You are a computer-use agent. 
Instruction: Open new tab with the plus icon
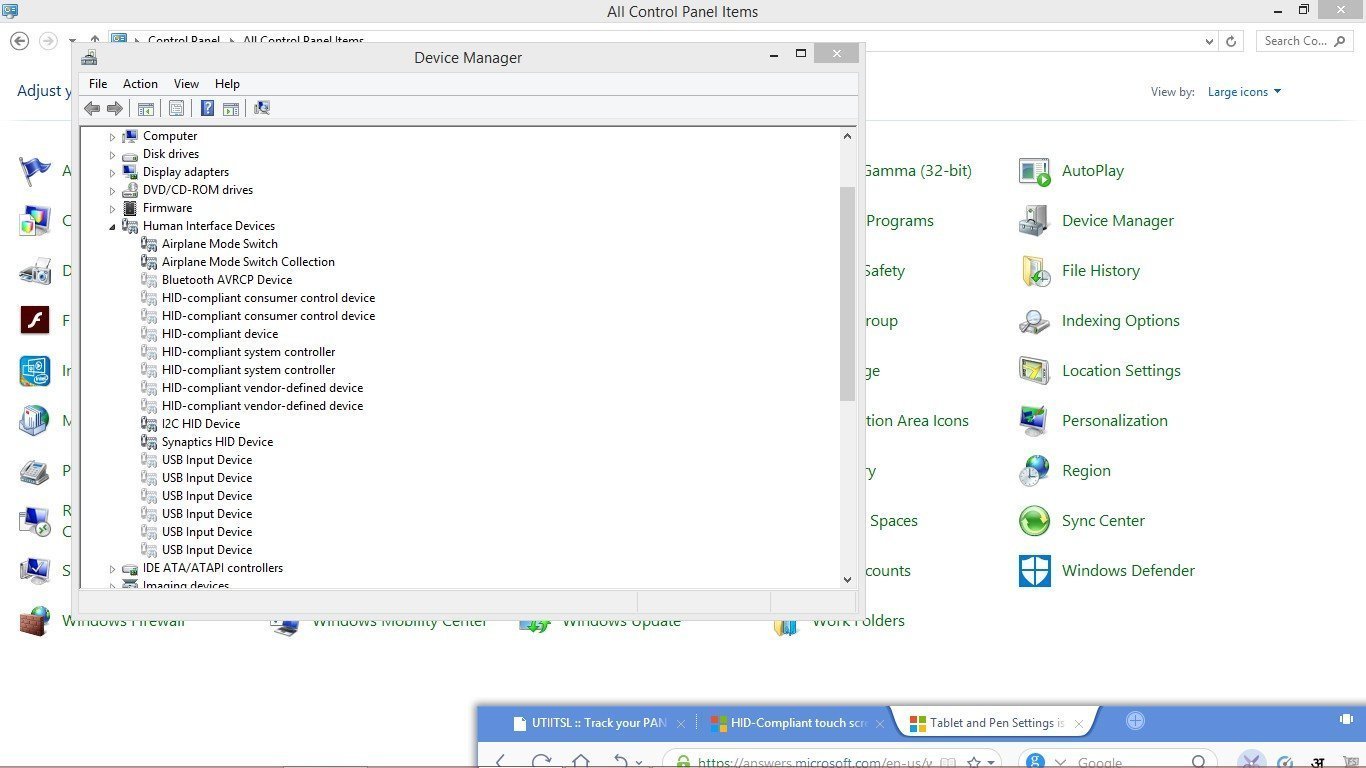(1135, 721)
